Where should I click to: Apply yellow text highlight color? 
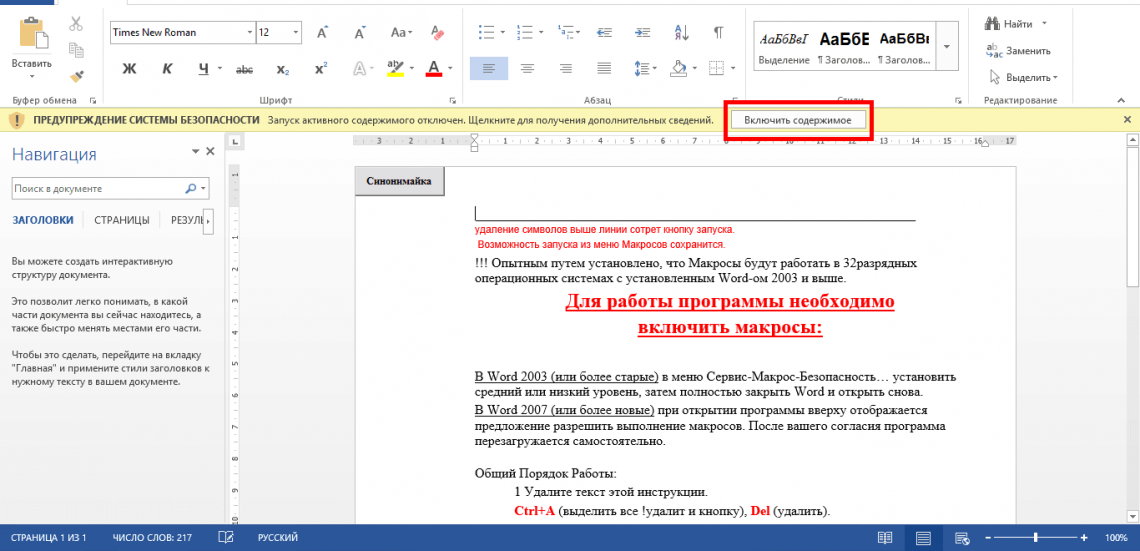click(395, 68)
